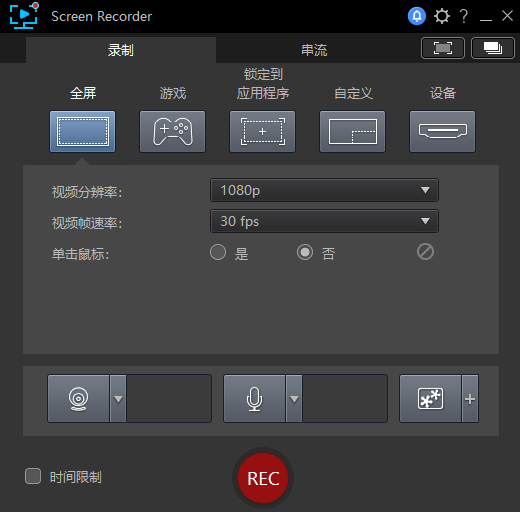Click the 视频帧速率 label text
520x512 pixels.
(87, 223)
